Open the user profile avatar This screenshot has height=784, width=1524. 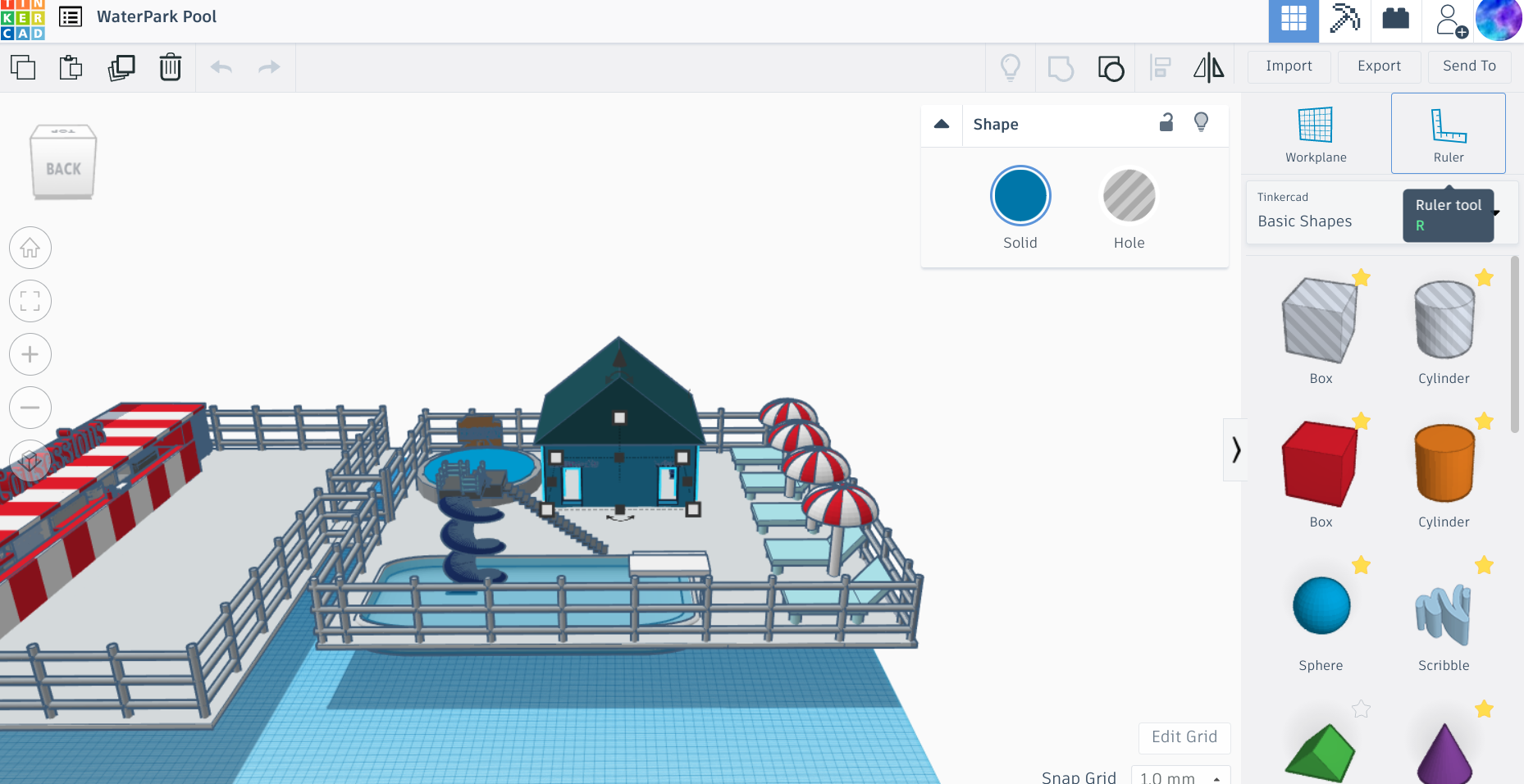1499,20
